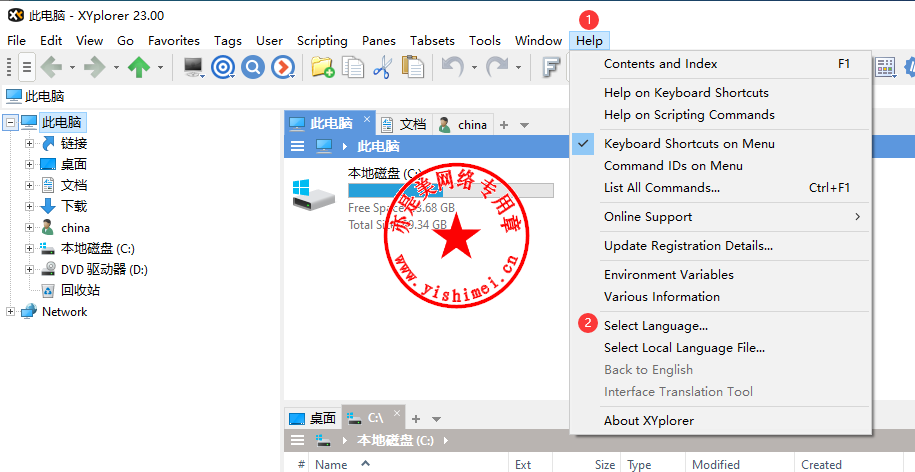Image resolution: width=915 pixels, height=472 pixels.
Task: Expand the china tree node
Action: pyautogui.click(x=29, y=228)
